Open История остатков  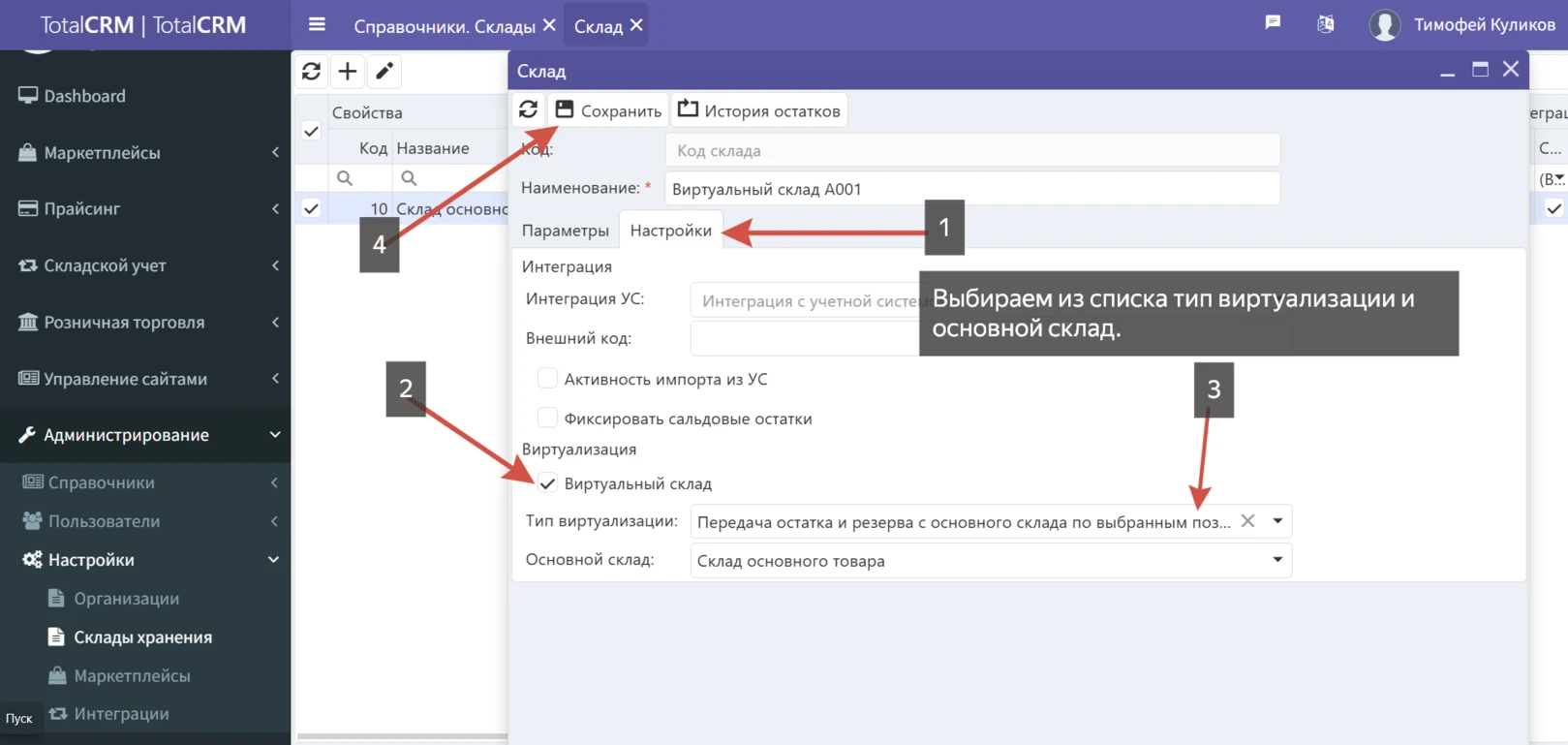759,110
